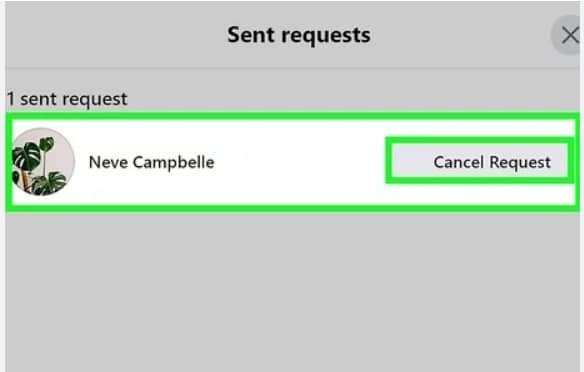The image size is (584, 372).
Task: Click the X icon in the header
Action: click(567, 35)
